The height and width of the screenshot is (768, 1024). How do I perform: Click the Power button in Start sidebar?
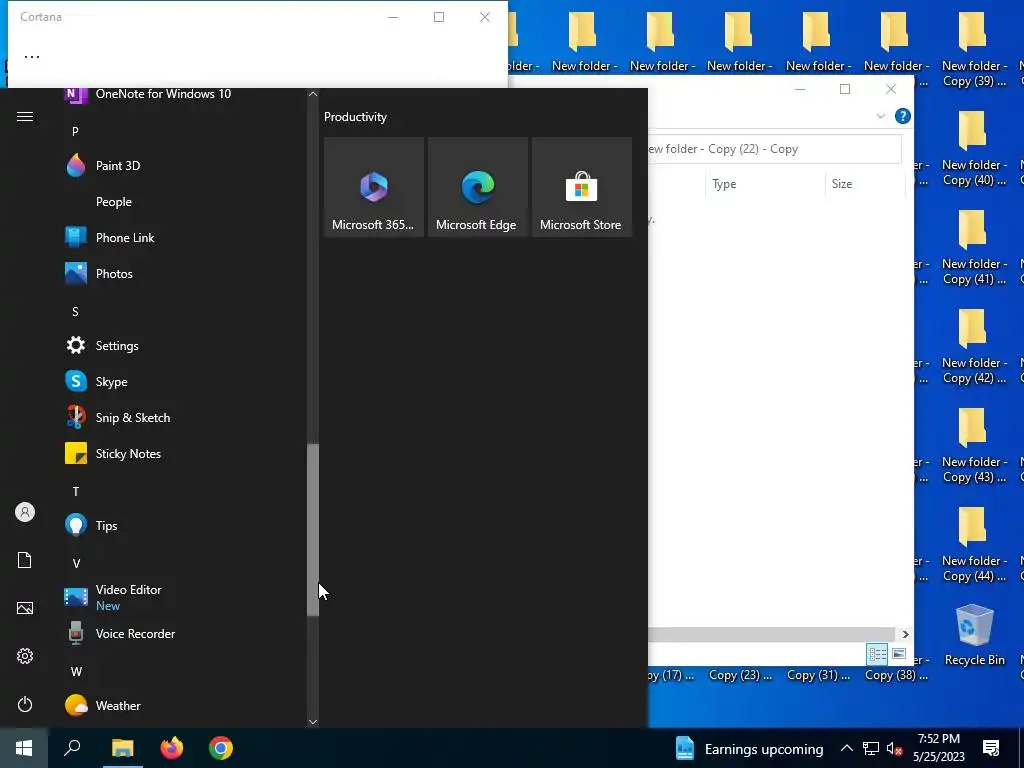[x=25, y=704]
